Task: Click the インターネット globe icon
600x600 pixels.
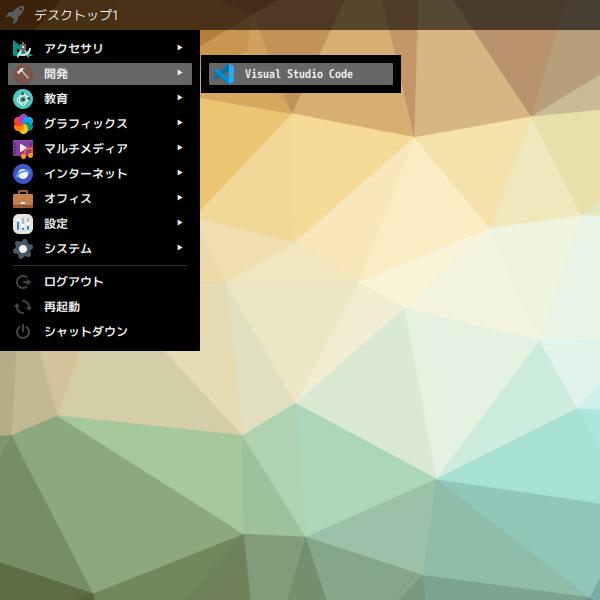Action: pyautogui.click(x=23, y=174)
